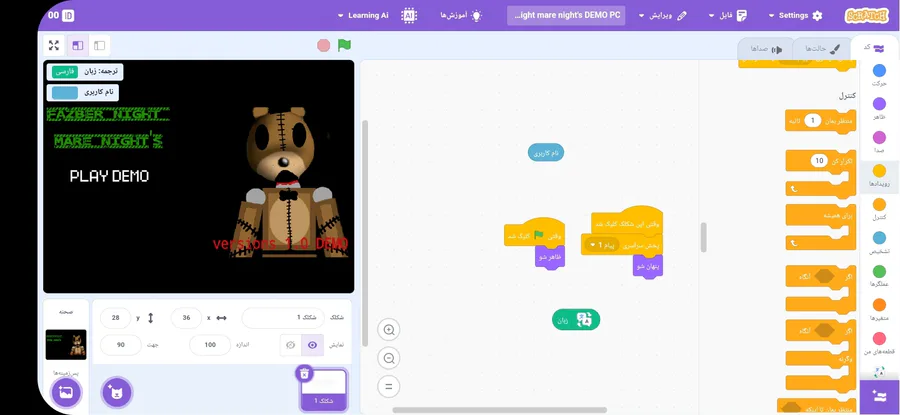
Task: Select the صدا (Sound) pink category
Action: (879, 142)
